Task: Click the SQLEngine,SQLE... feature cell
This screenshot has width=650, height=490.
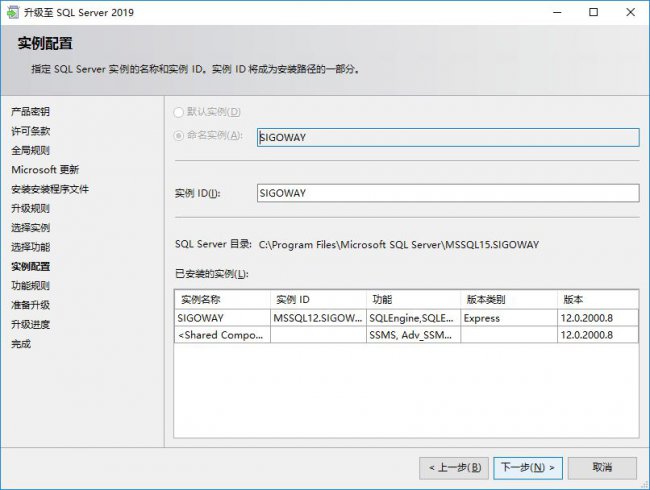Action: 414,318
